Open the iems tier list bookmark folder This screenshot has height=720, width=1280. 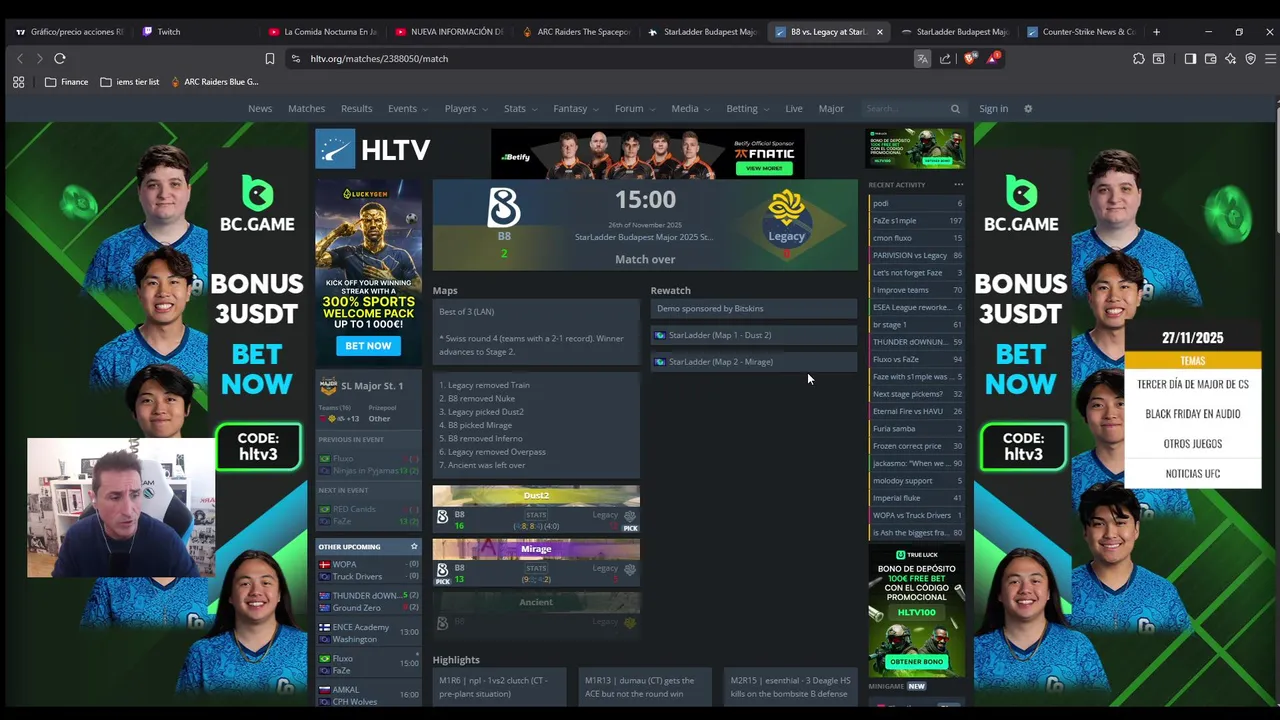[x=130, y=82]
